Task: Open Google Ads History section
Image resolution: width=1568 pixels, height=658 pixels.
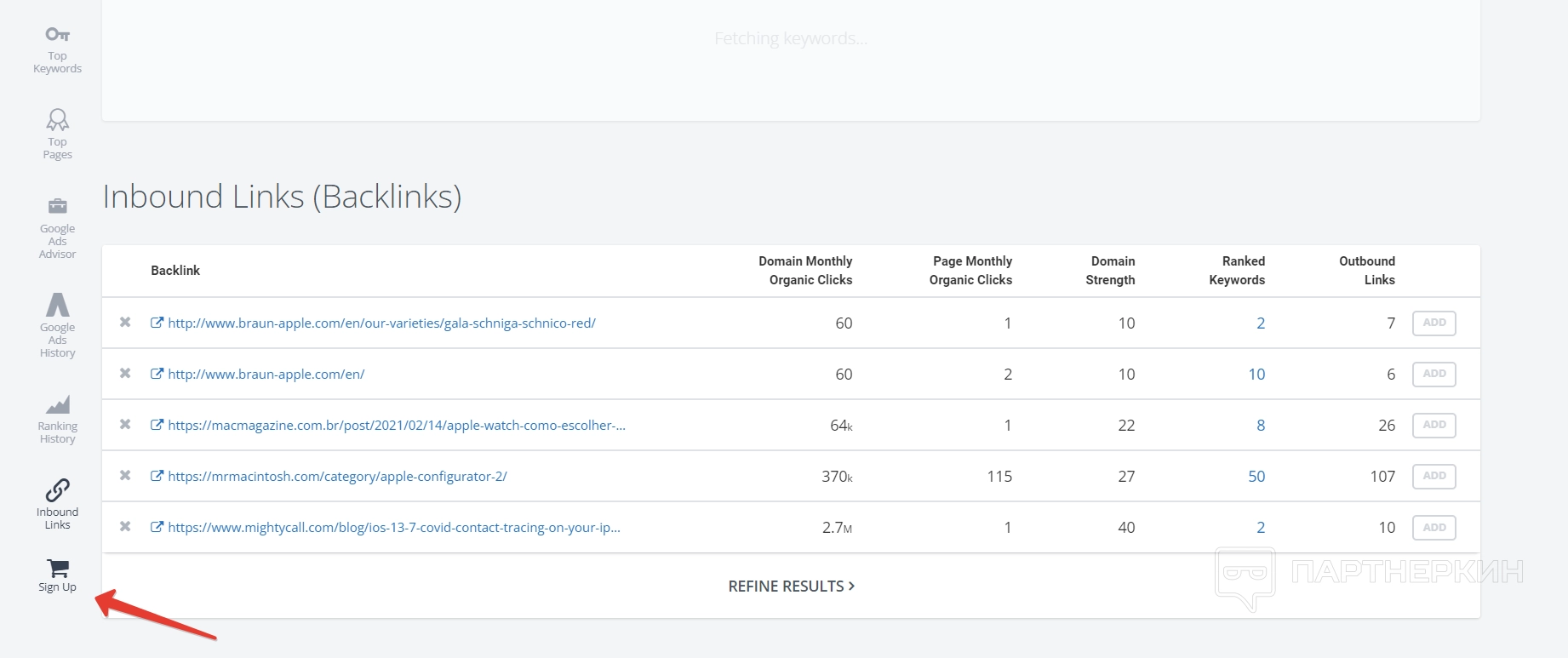Action: coord(57,325)
